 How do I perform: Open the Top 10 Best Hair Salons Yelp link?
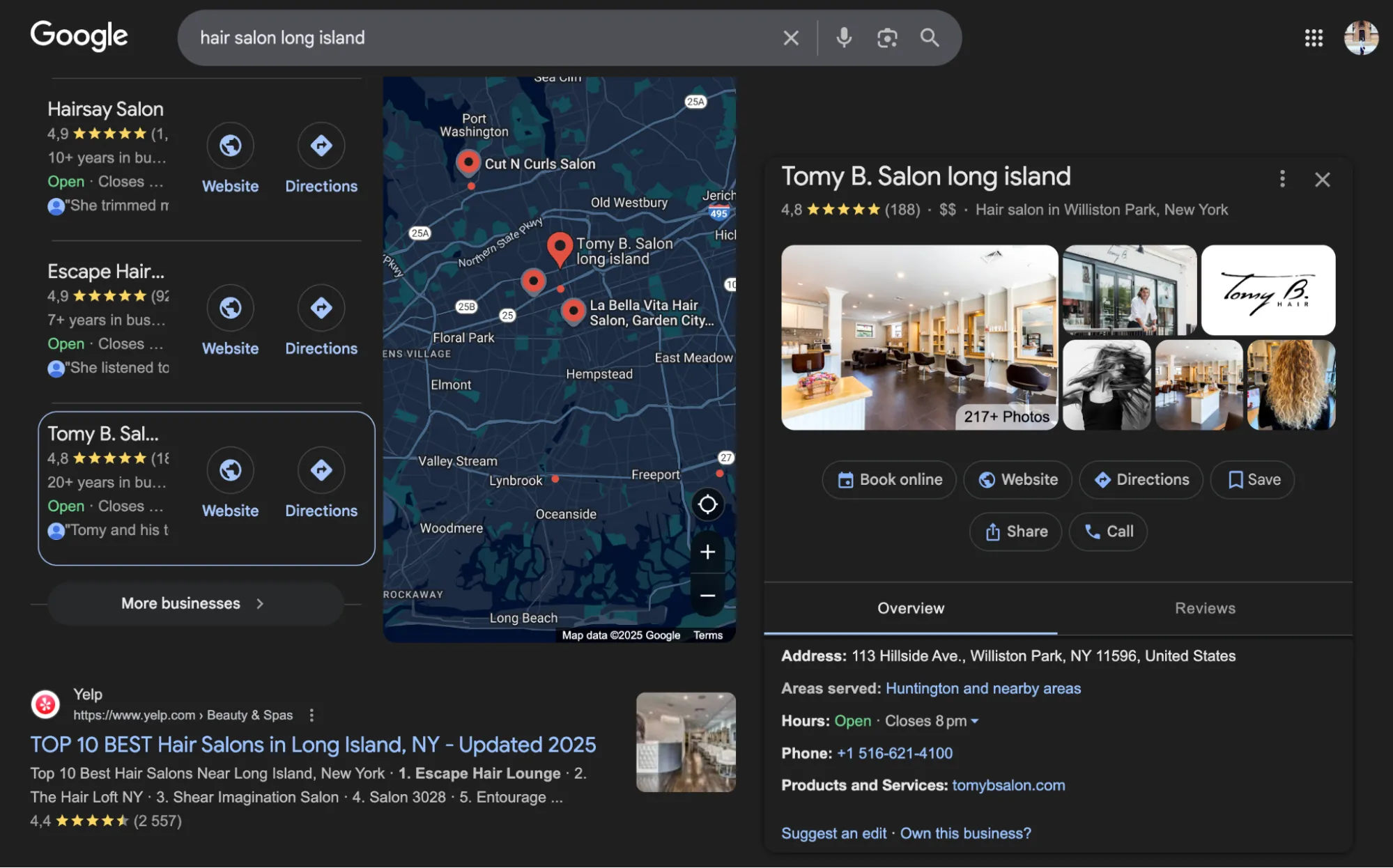point(312,744)
